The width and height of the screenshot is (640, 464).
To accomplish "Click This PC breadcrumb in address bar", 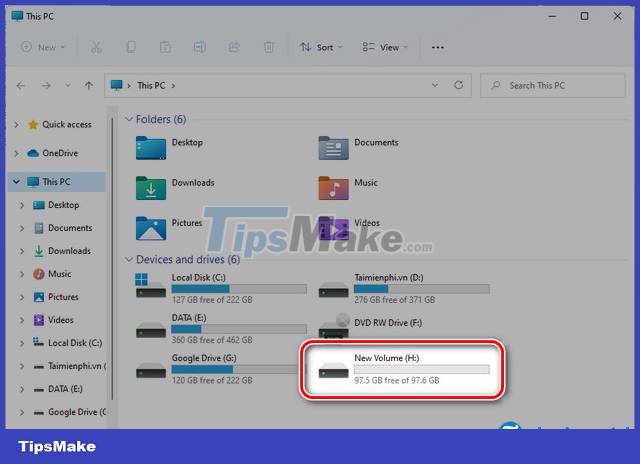I will click(x=151, y=85).
